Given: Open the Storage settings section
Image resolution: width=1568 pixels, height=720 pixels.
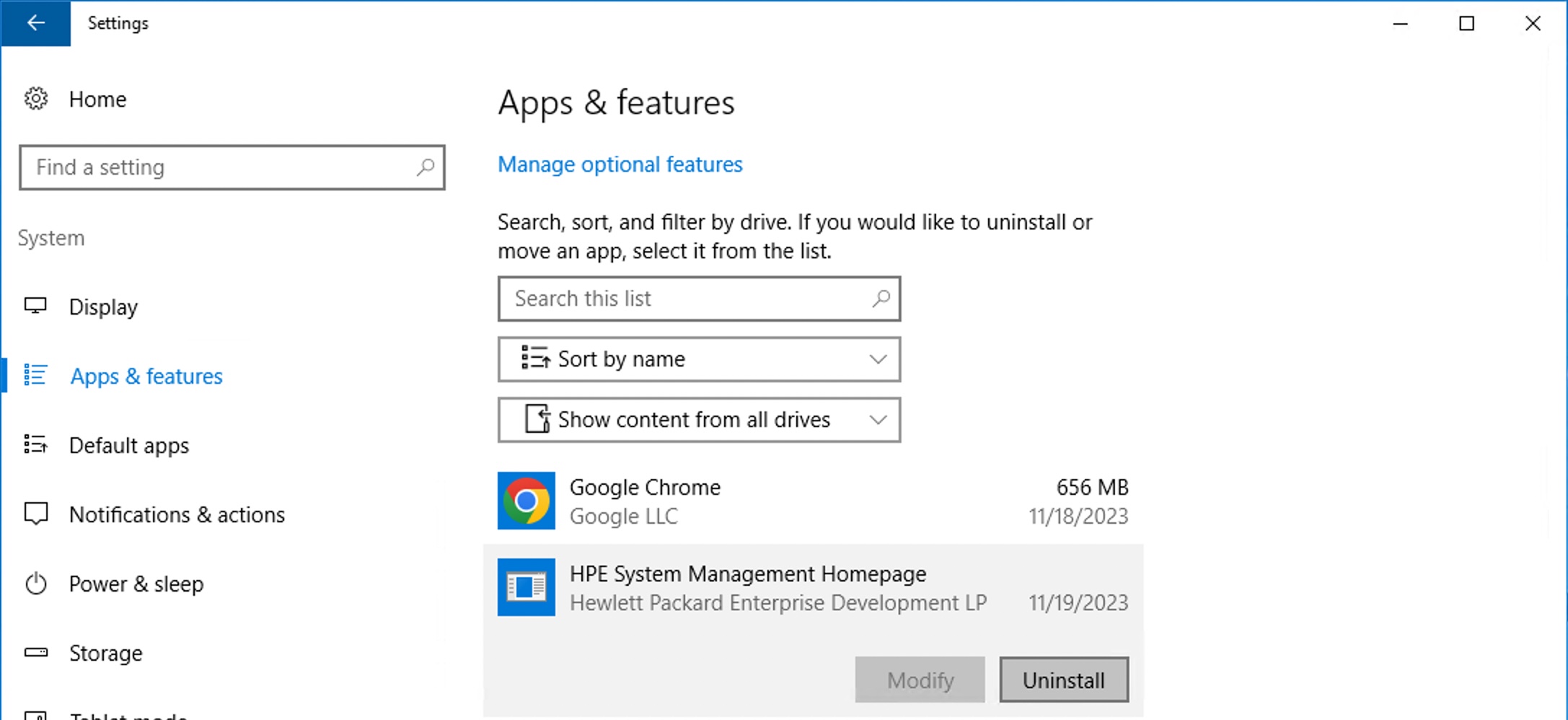Looking at the screenshot, I should [106, 653].
